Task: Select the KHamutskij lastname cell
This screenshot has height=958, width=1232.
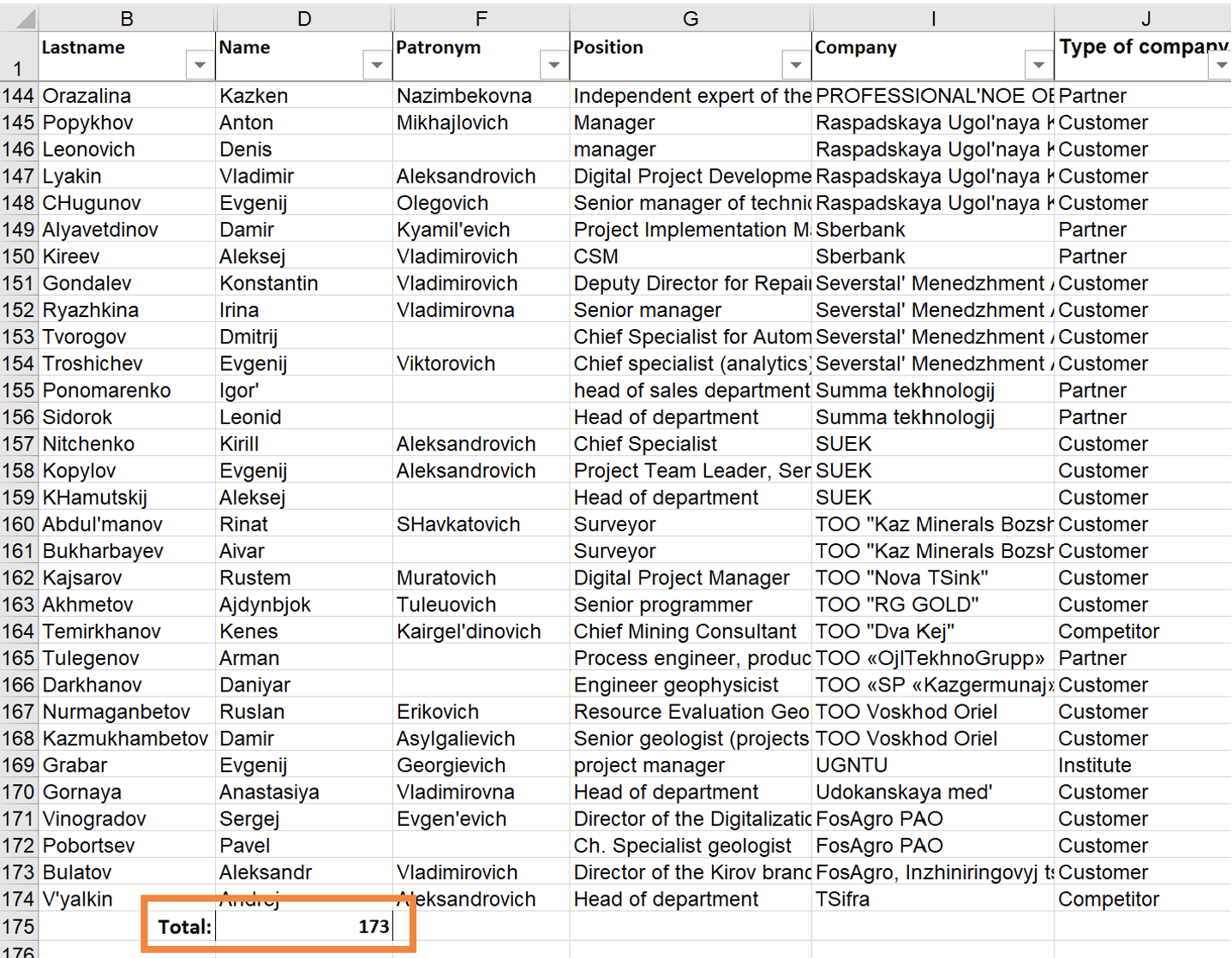Action: 127,497
